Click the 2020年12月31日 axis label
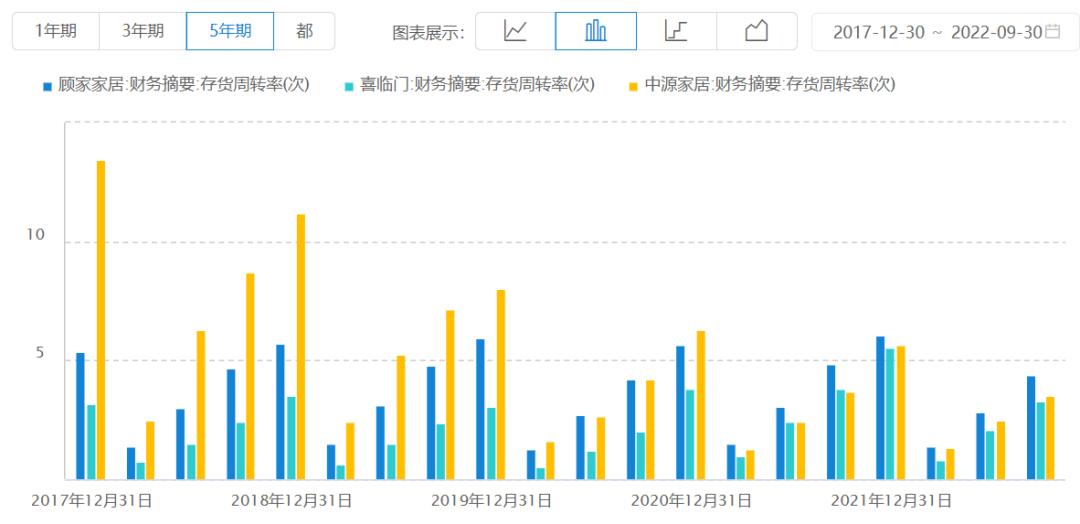 [691, 501]
